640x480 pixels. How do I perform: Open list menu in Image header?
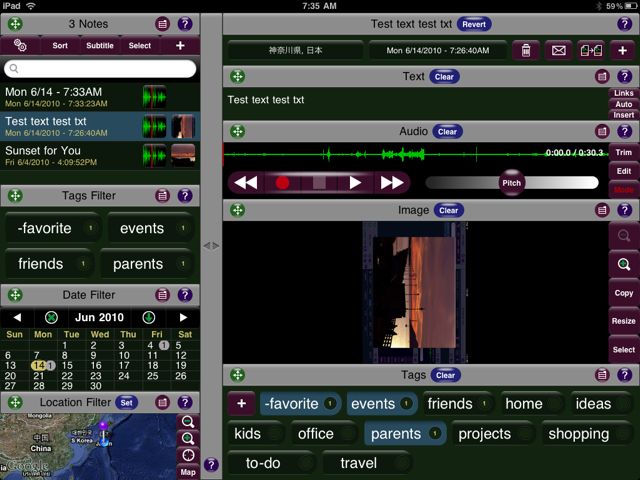(x=602, y=210)
